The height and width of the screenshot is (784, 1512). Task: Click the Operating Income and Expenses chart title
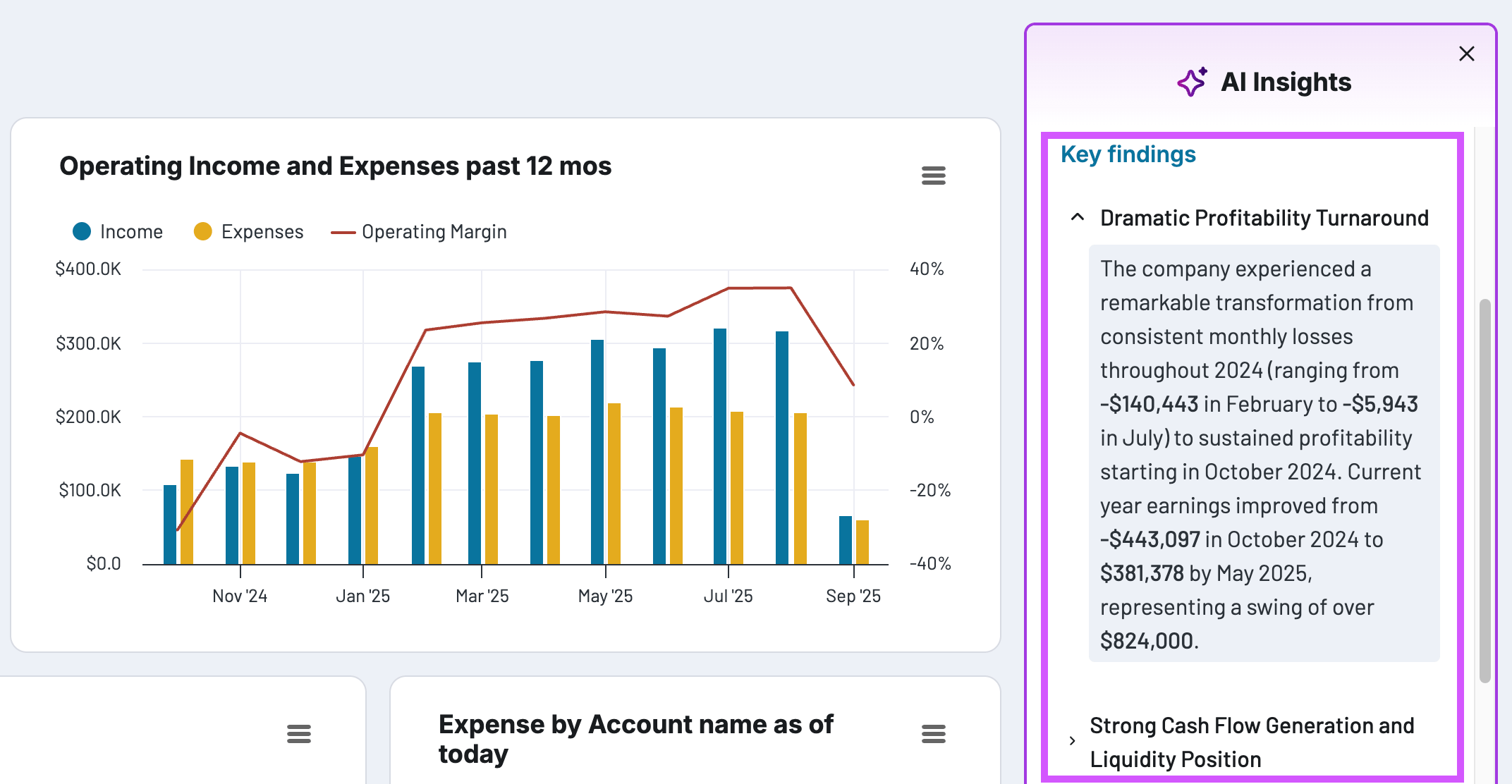point(335,166)
